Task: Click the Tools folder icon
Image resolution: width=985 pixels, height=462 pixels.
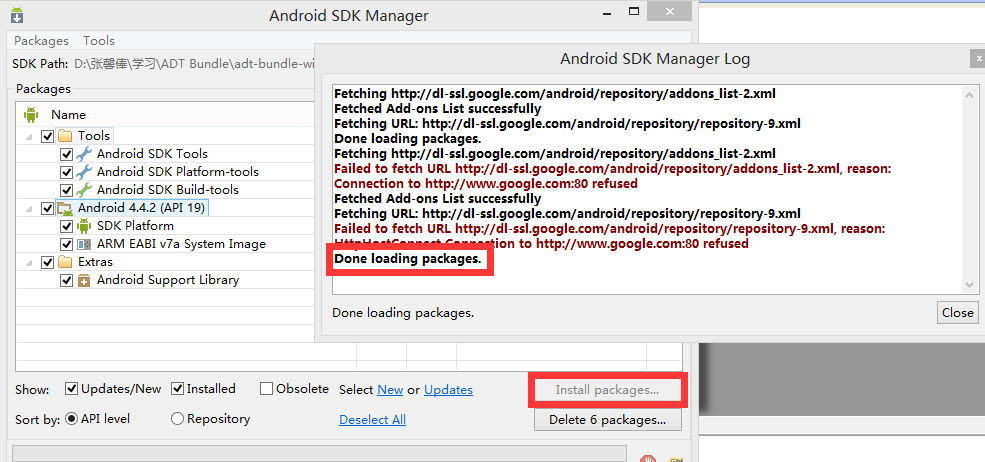Action: click(x=65, y=136)
